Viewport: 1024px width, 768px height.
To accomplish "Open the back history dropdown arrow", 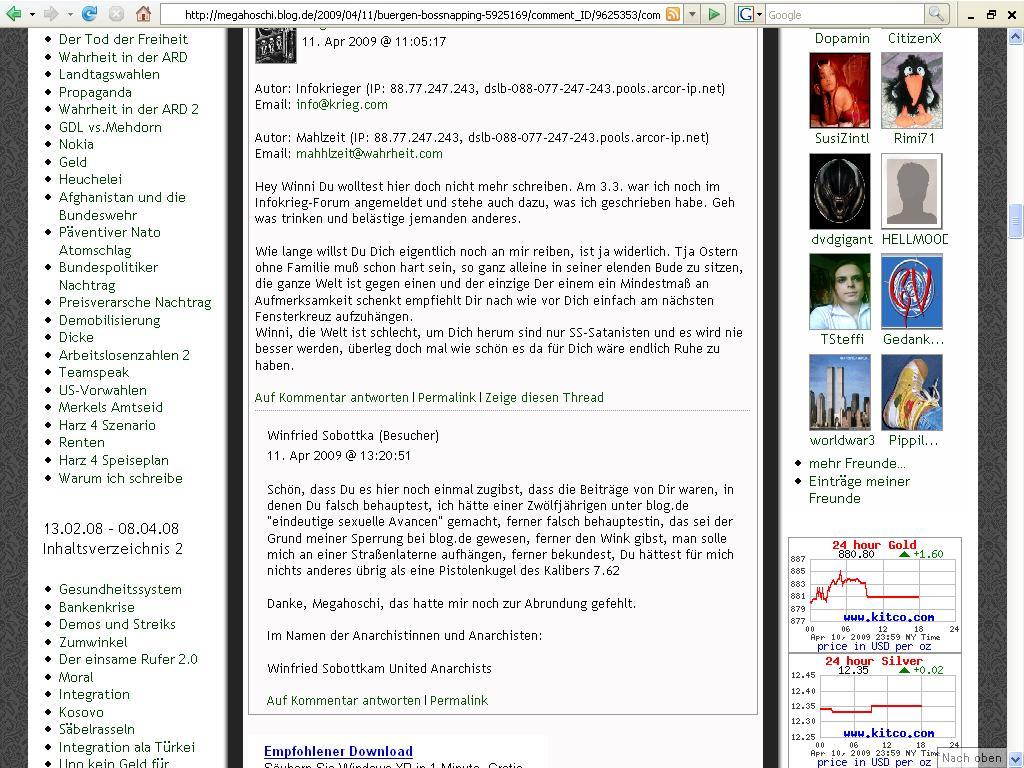I will pyautogui.click(x=32, y=14).
